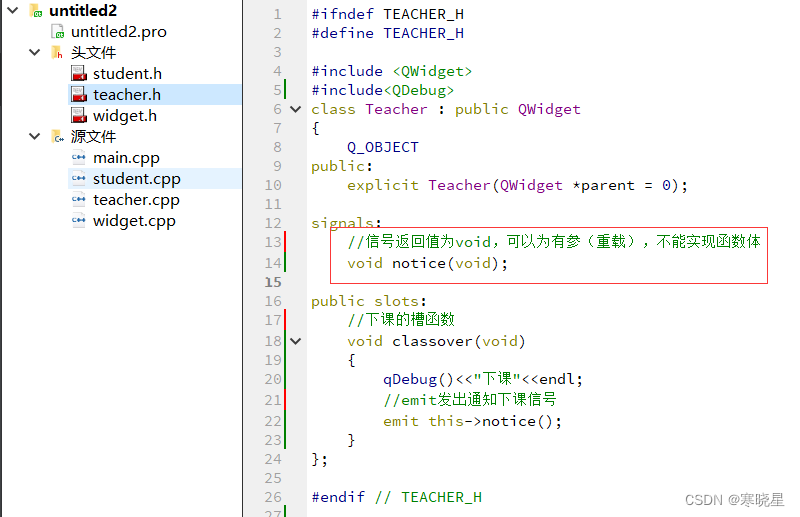This screenshot has height=517, width=800.
Task: Open teacher.cpp from the project tree
Action: [x=136, y=200]
